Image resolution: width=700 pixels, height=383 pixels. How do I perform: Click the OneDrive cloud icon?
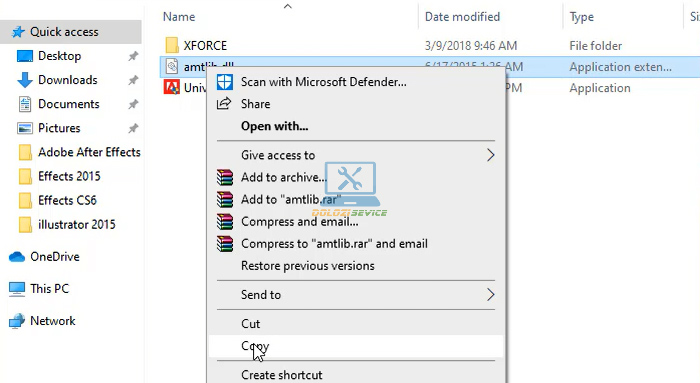point(17,257)
